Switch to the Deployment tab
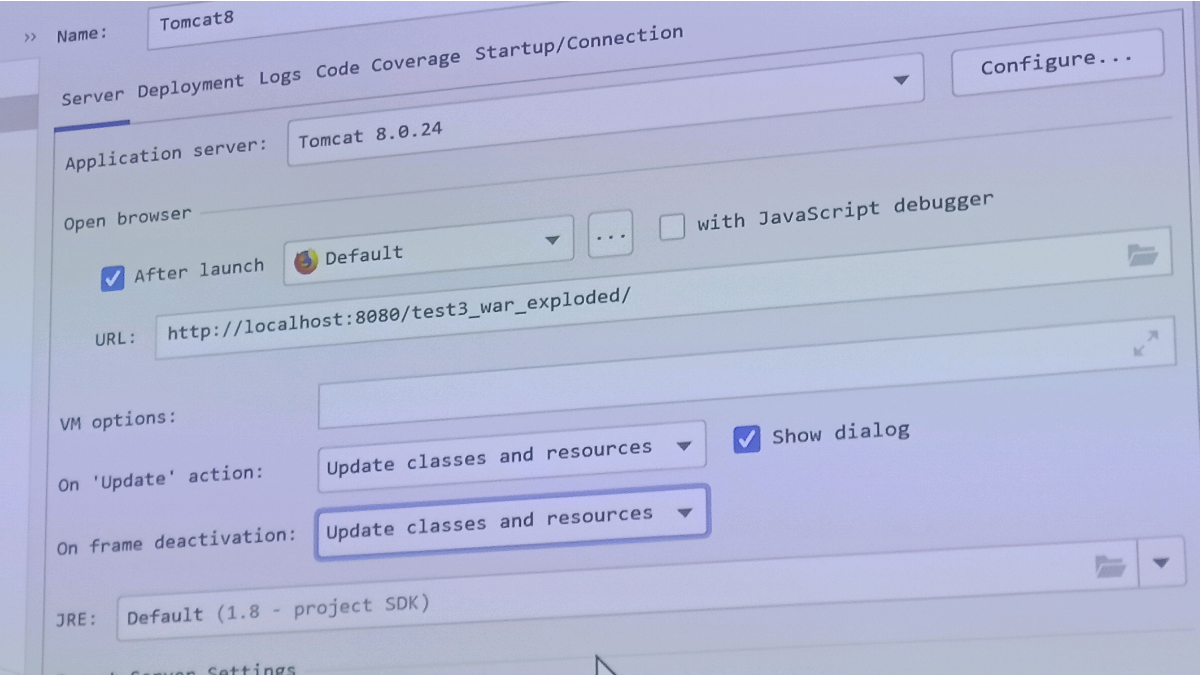The image size is (1200, 675). tap(190, 86)
